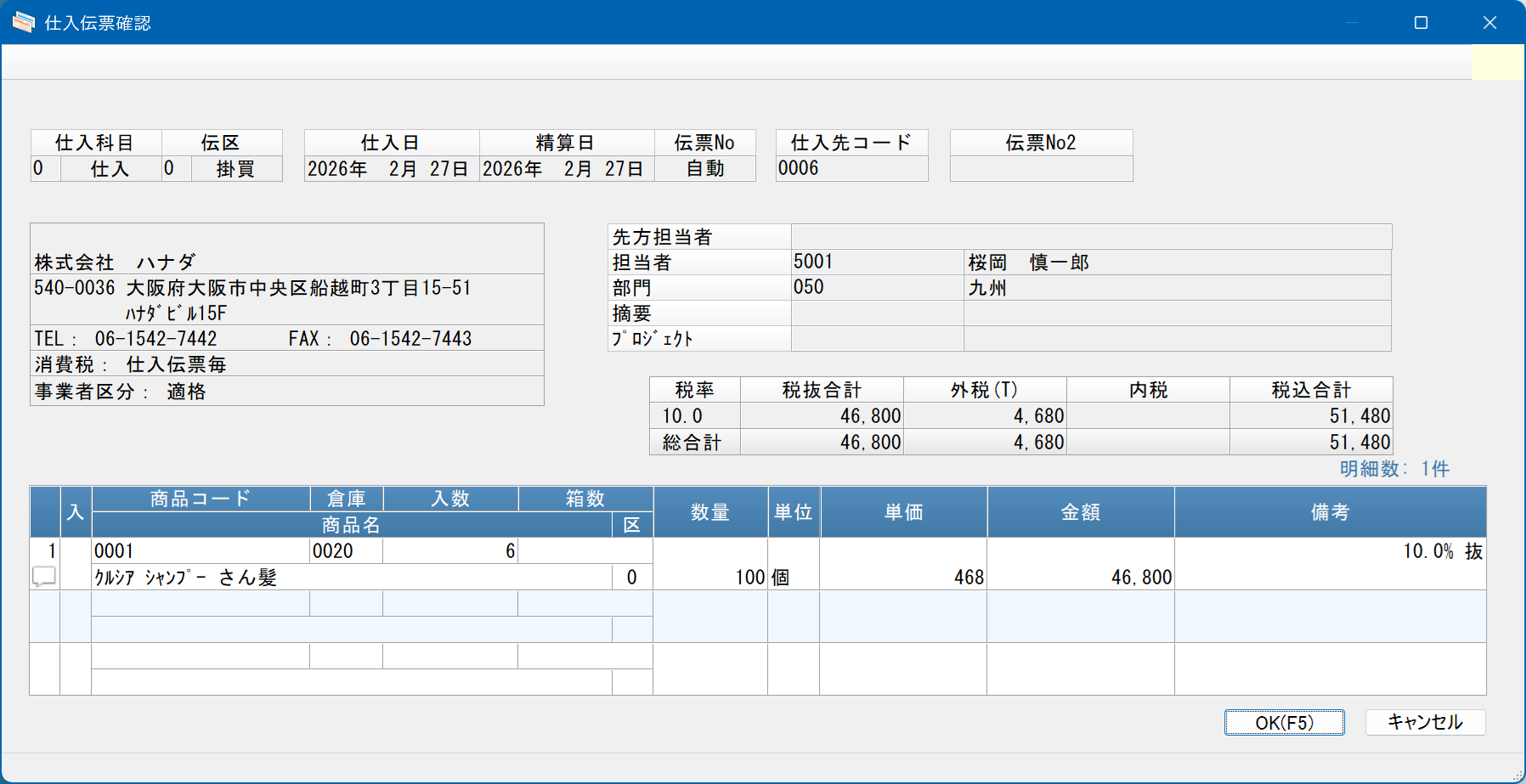Click the empty 伝票No2 field
The image size is (1526, 784).
1041,168
